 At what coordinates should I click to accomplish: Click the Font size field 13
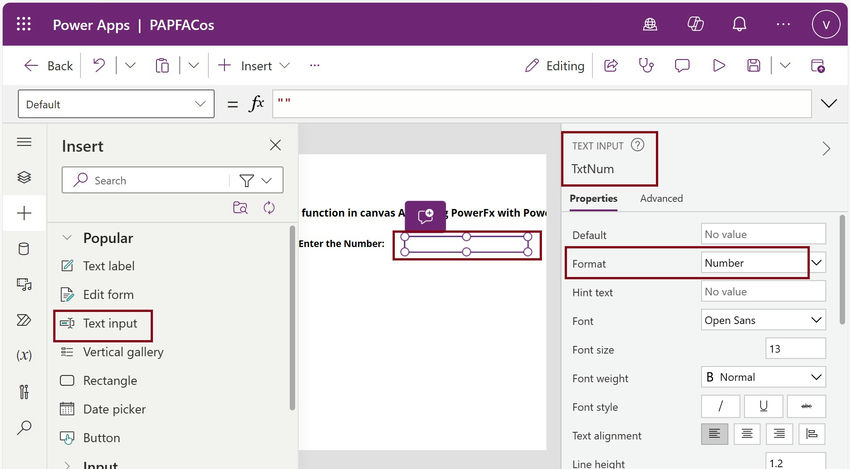pyautogui.click(x=795, y=349)
